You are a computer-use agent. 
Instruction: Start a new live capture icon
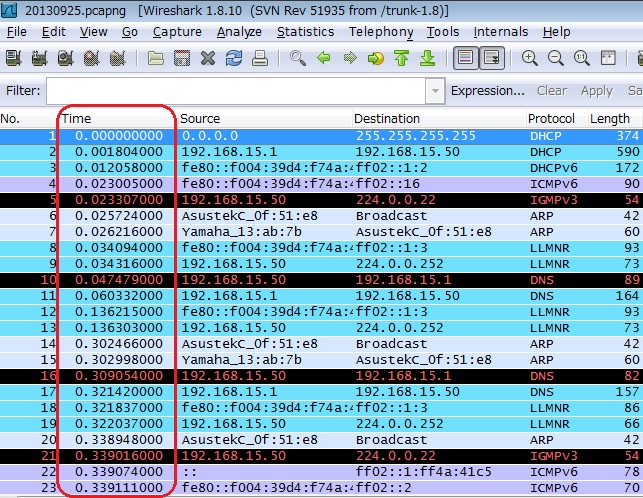[65, 58]
